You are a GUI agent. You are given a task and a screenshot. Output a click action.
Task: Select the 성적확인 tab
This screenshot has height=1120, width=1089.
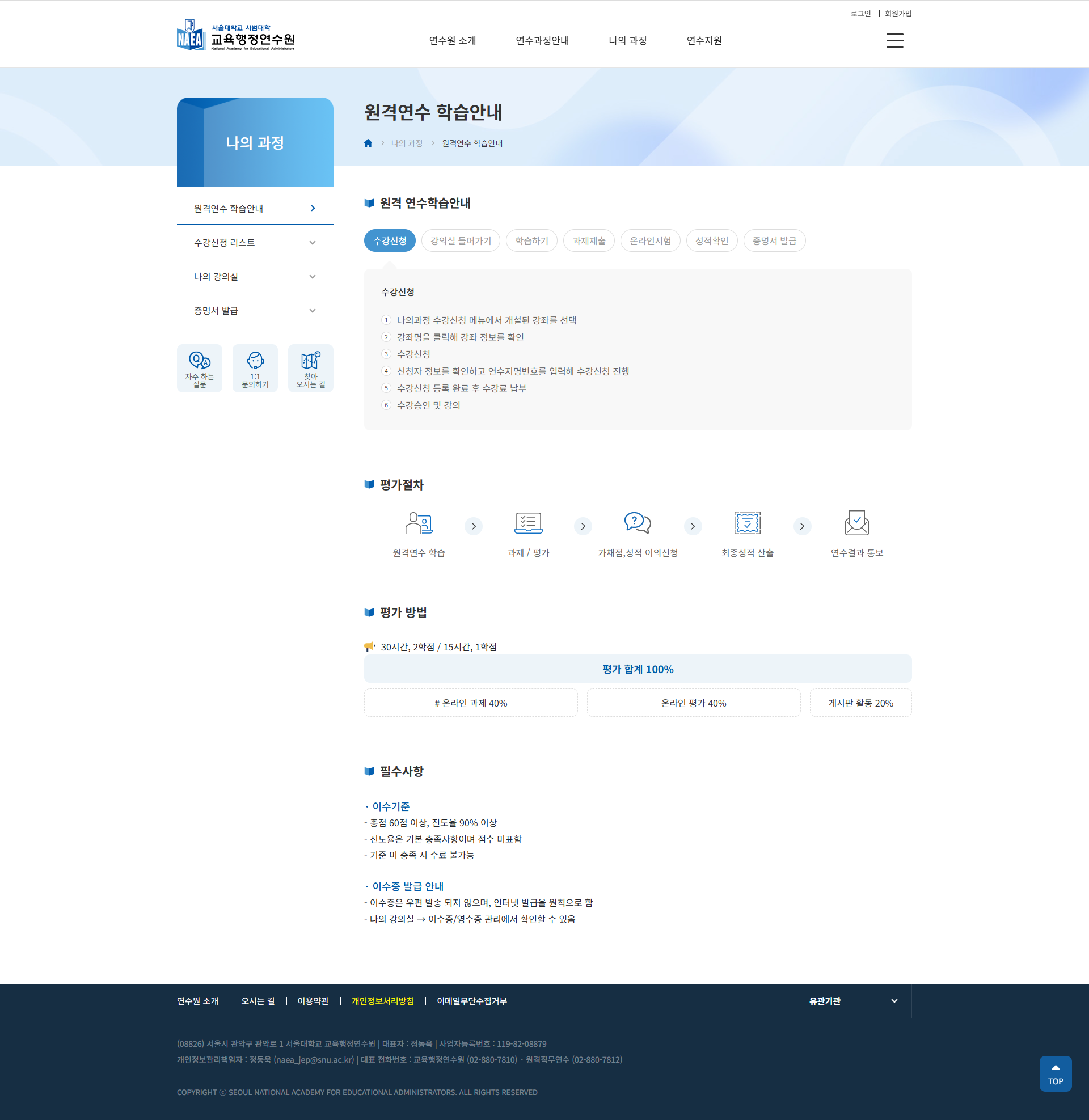click(x=711, y=240)
